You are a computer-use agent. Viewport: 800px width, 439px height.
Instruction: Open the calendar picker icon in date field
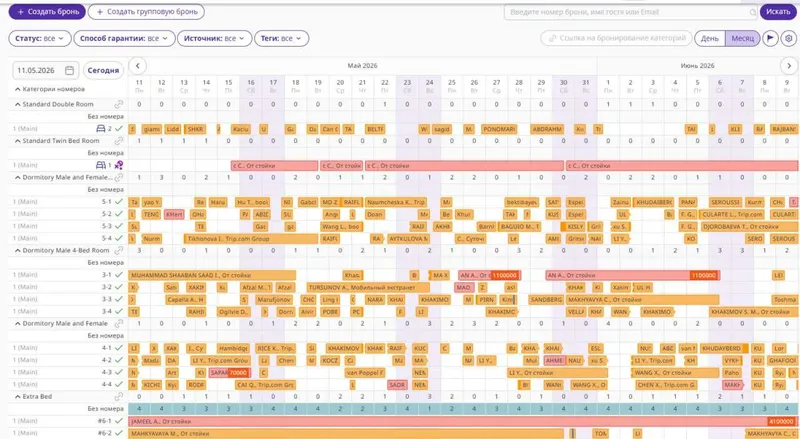(69, 70)
